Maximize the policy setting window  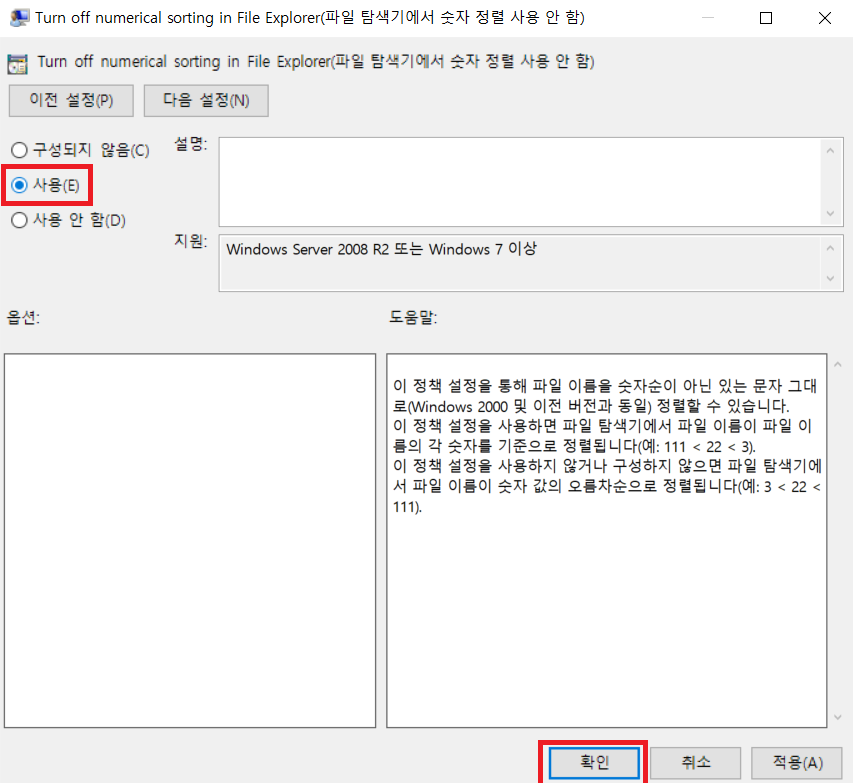pos(766,18)
